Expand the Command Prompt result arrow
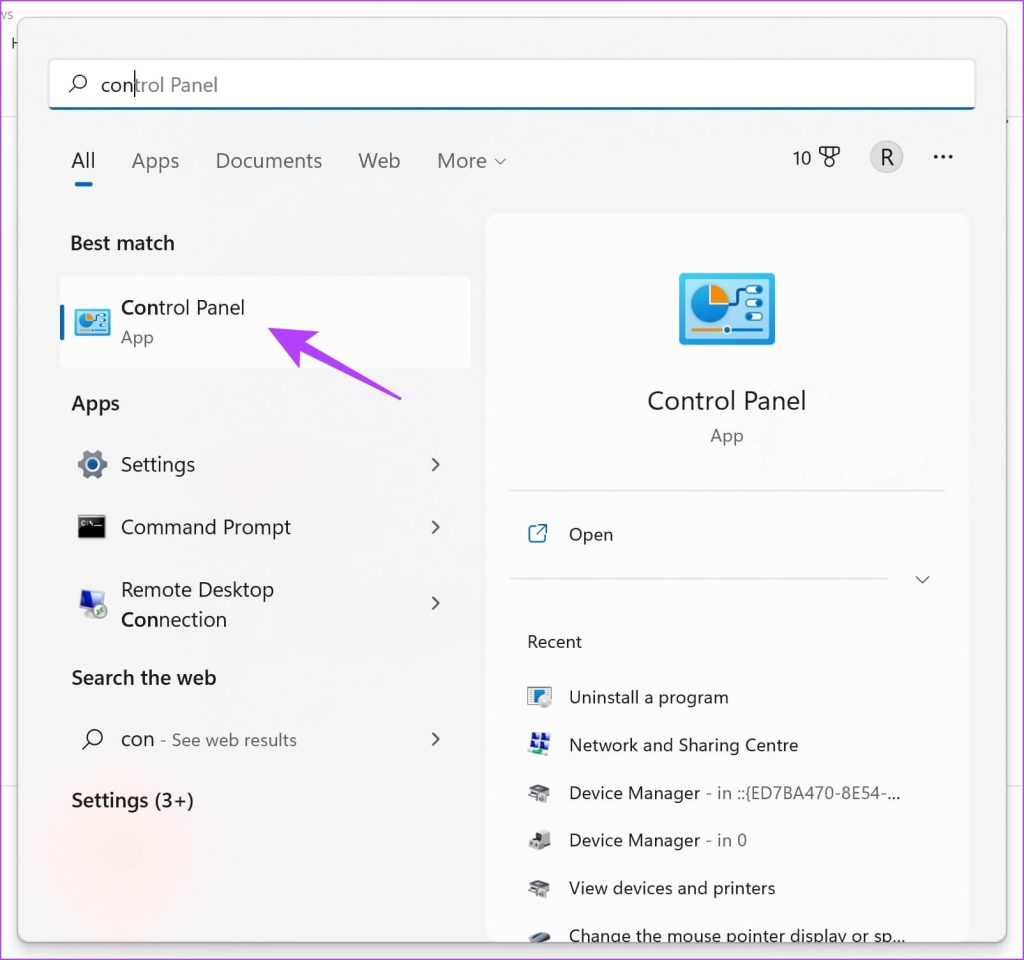This screenshot has width=1024, height=960. (435, 527)
